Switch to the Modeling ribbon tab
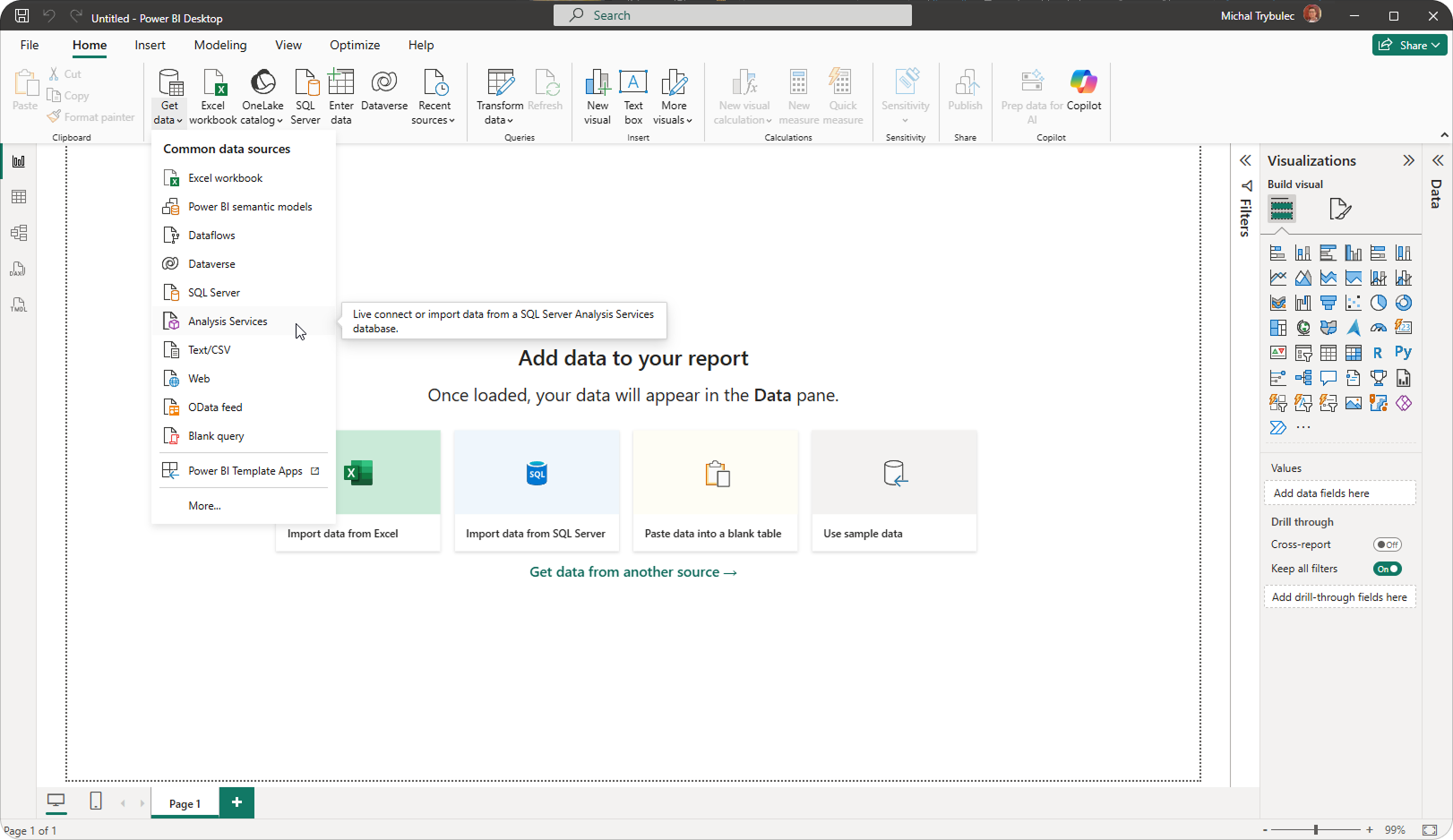1453x840 pixels. (x=219, y=45)
